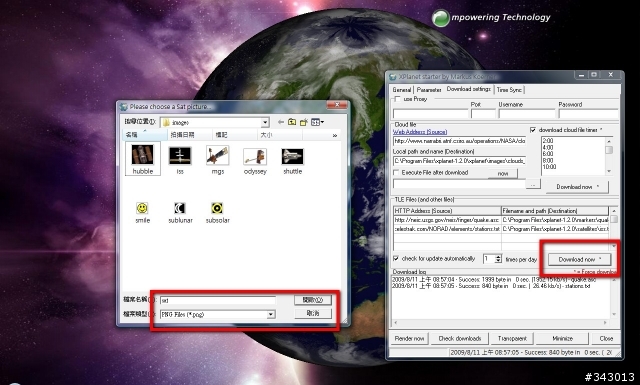Click Filename and path (Destination) column header

pyautogui.click(x=555, y=211)
